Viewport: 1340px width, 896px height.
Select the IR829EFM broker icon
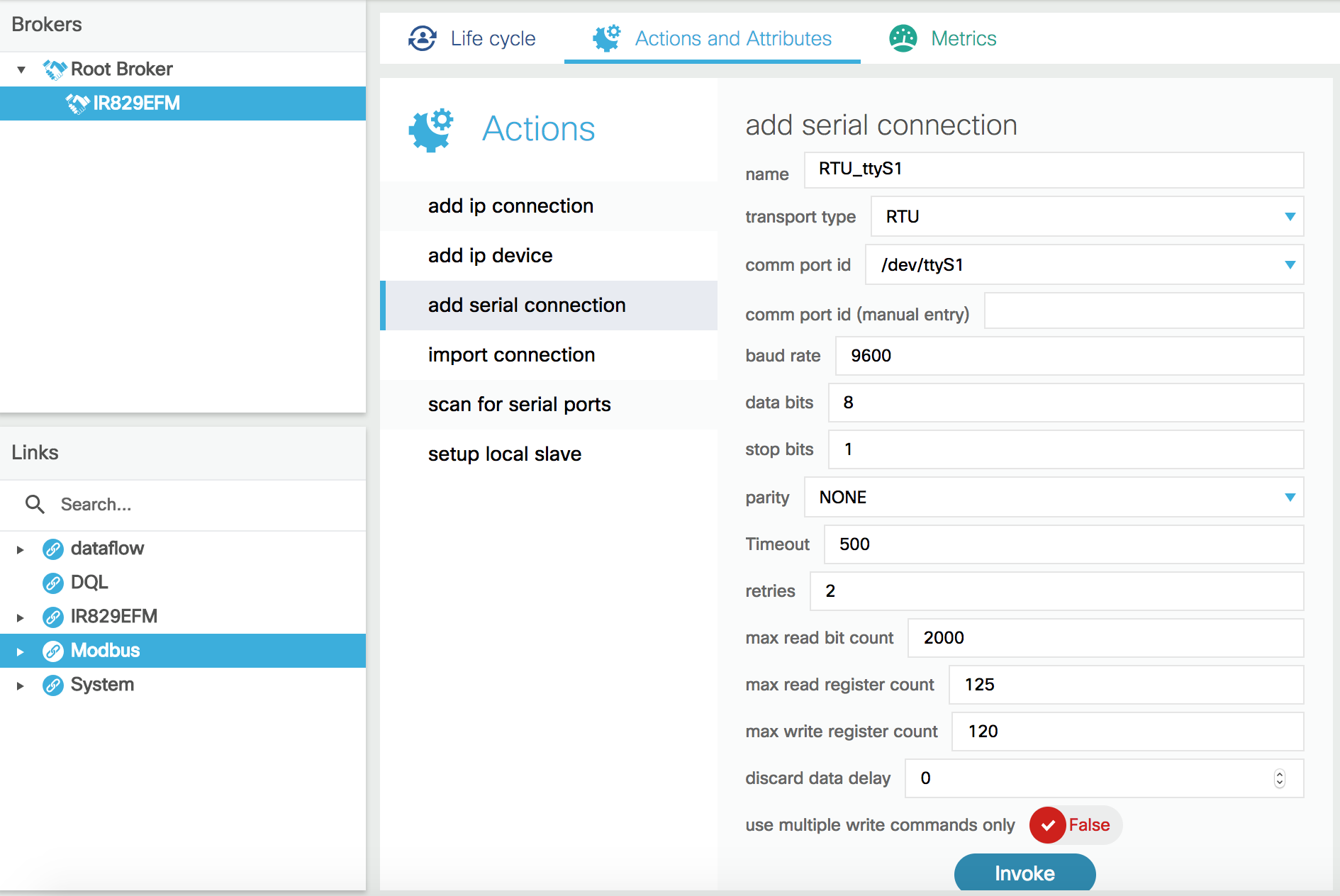(78, 103)
